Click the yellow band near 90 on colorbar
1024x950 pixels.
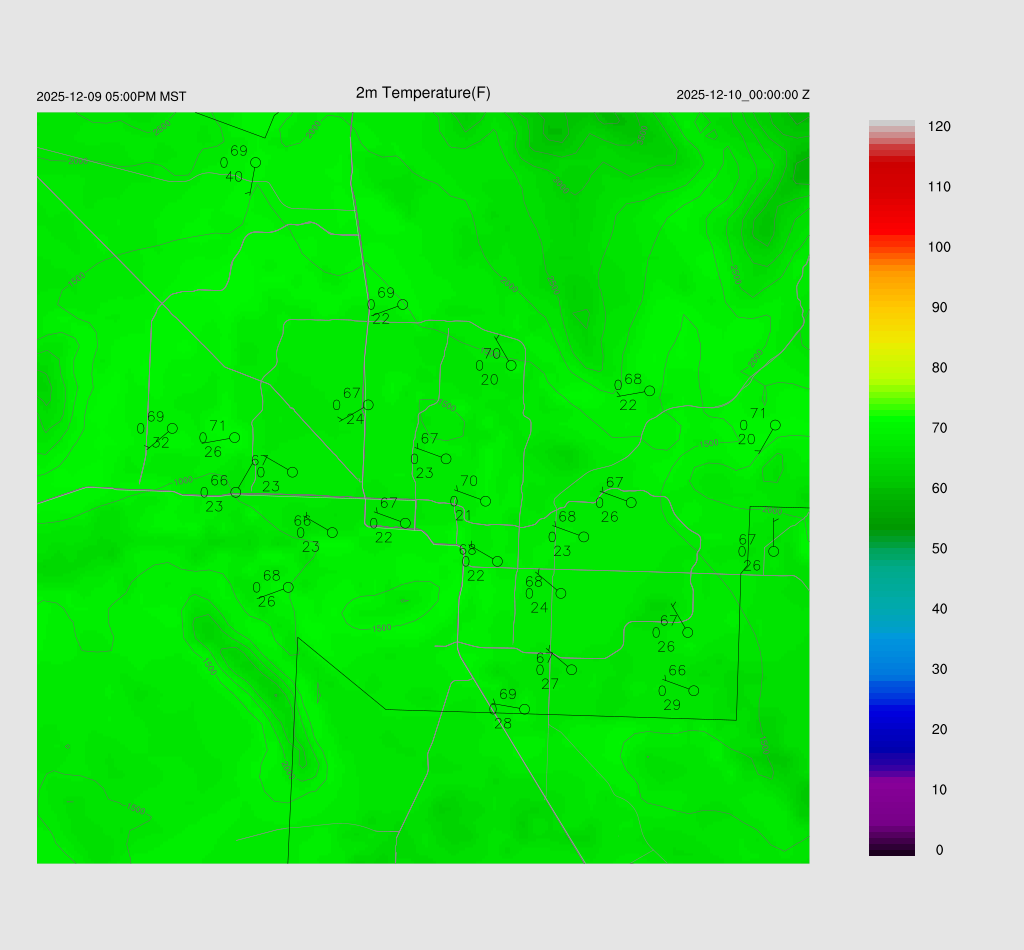click(891, 310)
